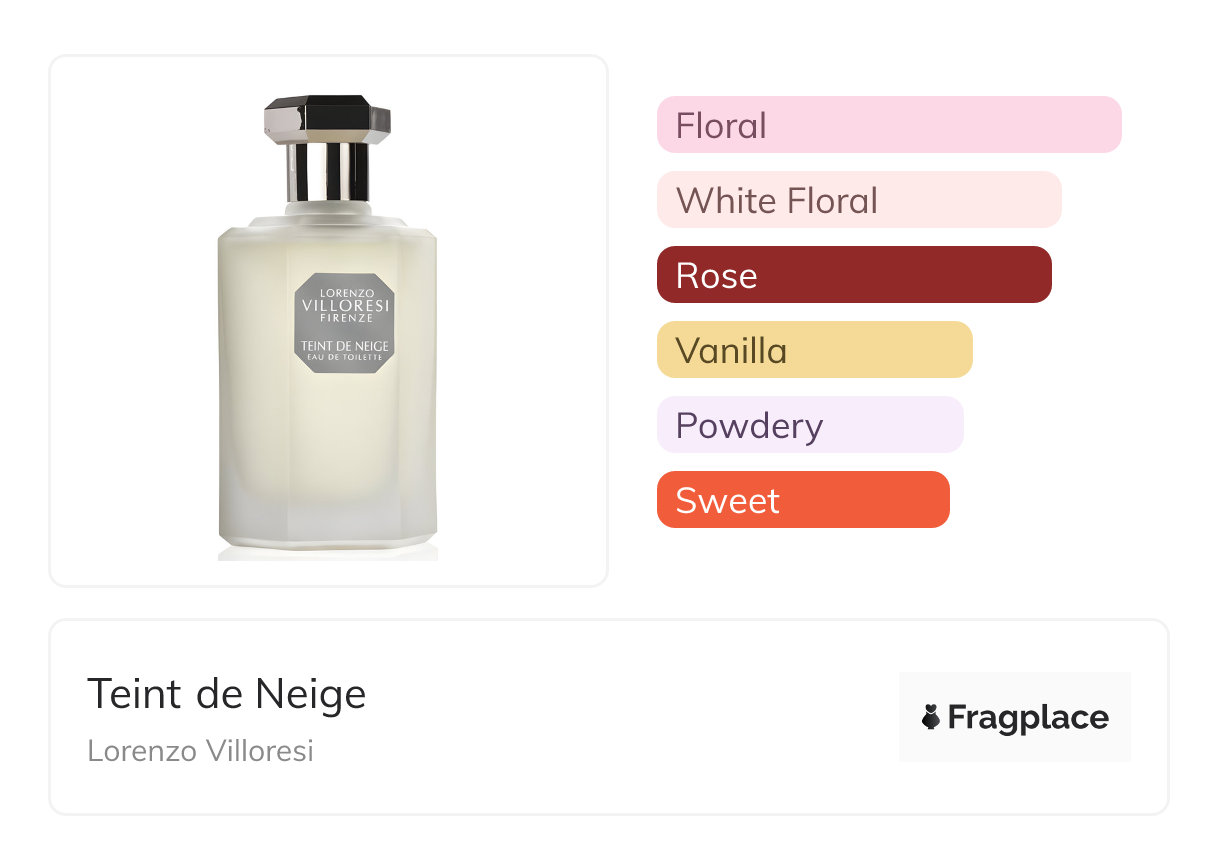The width and height of the screenshot is (1218, 864).
Task: Click the bottle's base reflection at the bottom
Action: (x=327, y=552)
